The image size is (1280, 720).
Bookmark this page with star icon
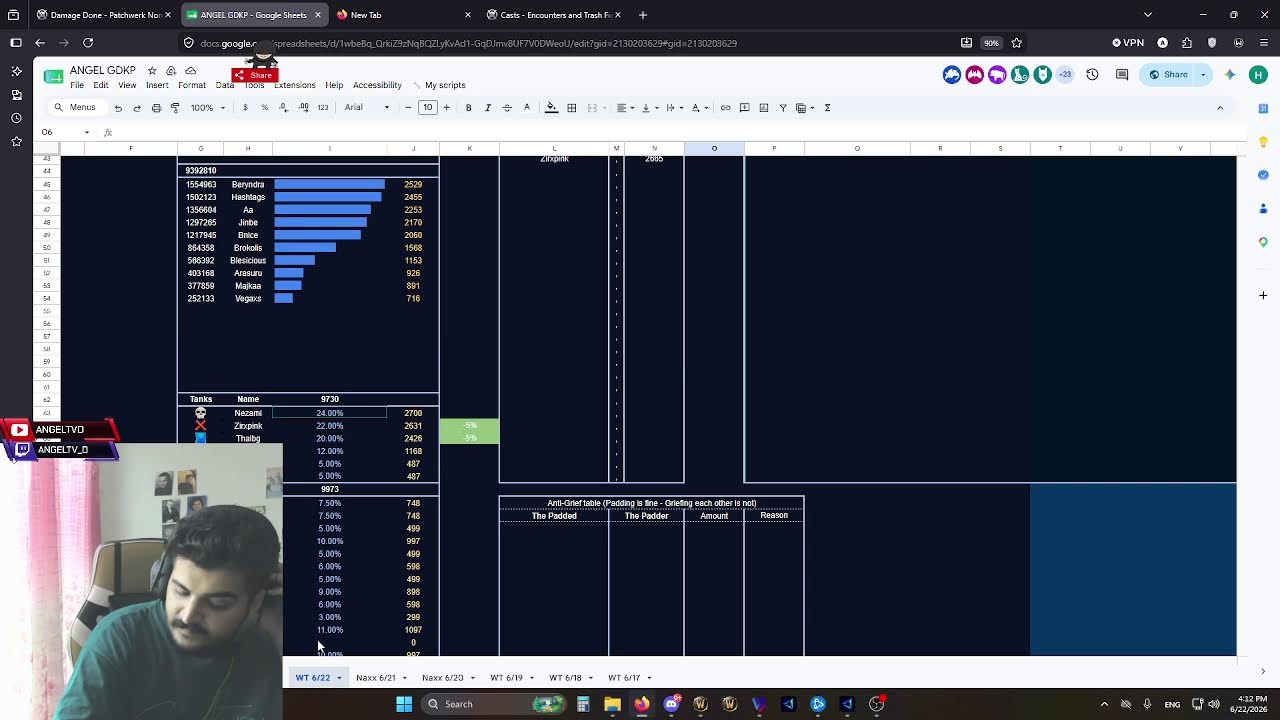(1017, 43)
